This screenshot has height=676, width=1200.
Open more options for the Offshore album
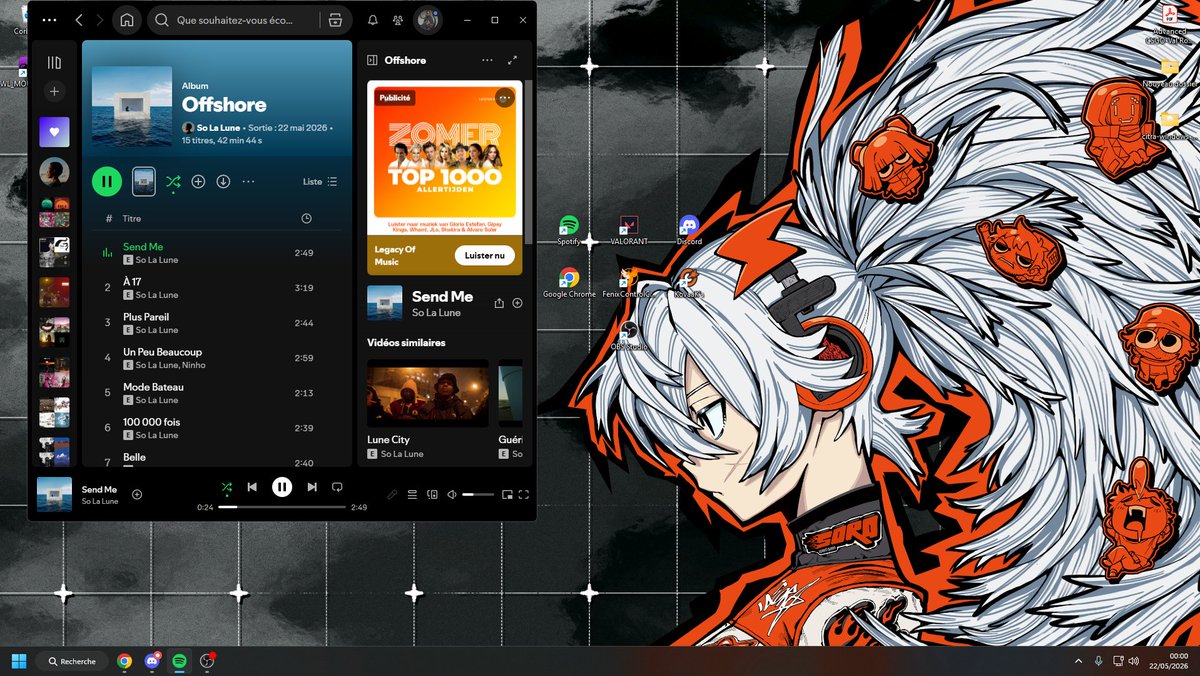[248, 181]
